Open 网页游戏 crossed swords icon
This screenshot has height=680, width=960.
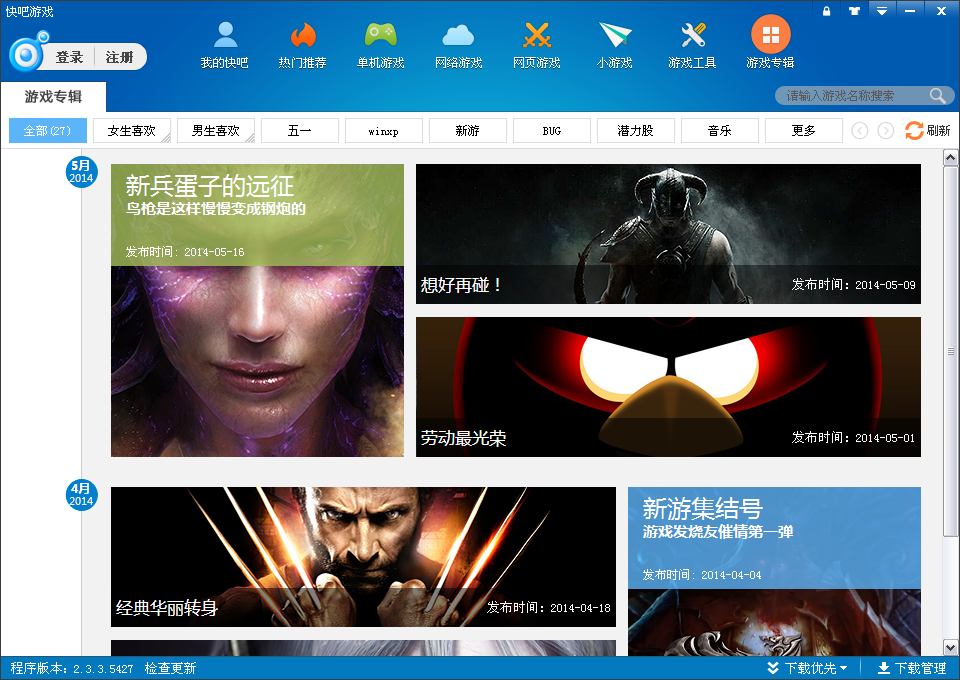pos(537,35)
